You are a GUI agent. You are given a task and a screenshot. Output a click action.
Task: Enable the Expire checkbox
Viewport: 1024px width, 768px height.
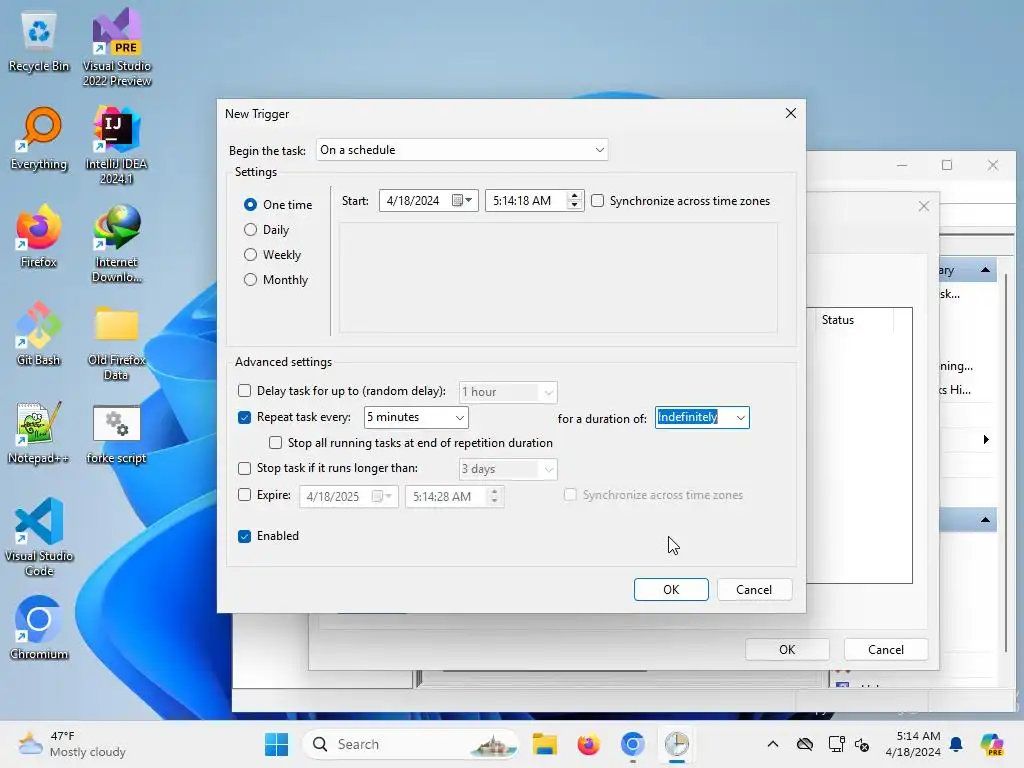pyautogui.click(x=244, y=495)
